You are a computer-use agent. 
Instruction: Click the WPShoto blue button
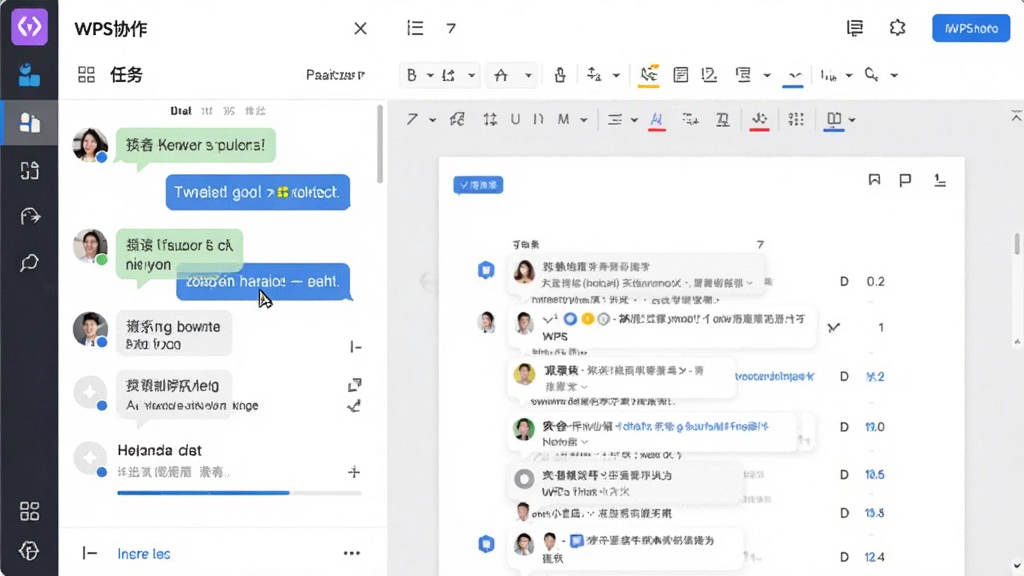pyautogui.click(x=971, y=28)
